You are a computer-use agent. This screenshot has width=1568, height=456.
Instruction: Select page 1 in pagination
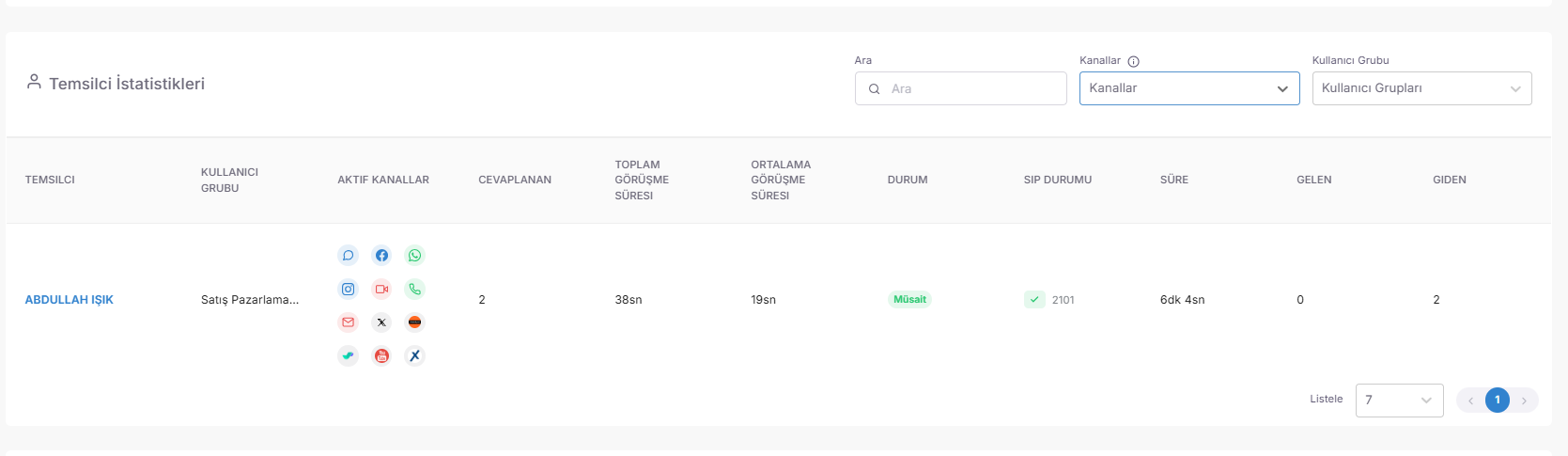click(x=1498, y=400)
